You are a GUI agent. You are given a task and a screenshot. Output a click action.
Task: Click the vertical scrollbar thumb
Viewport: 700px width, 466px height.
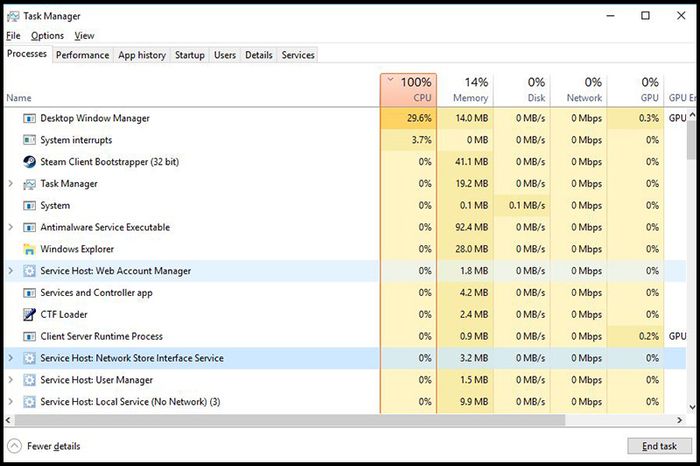click(692, 140)
